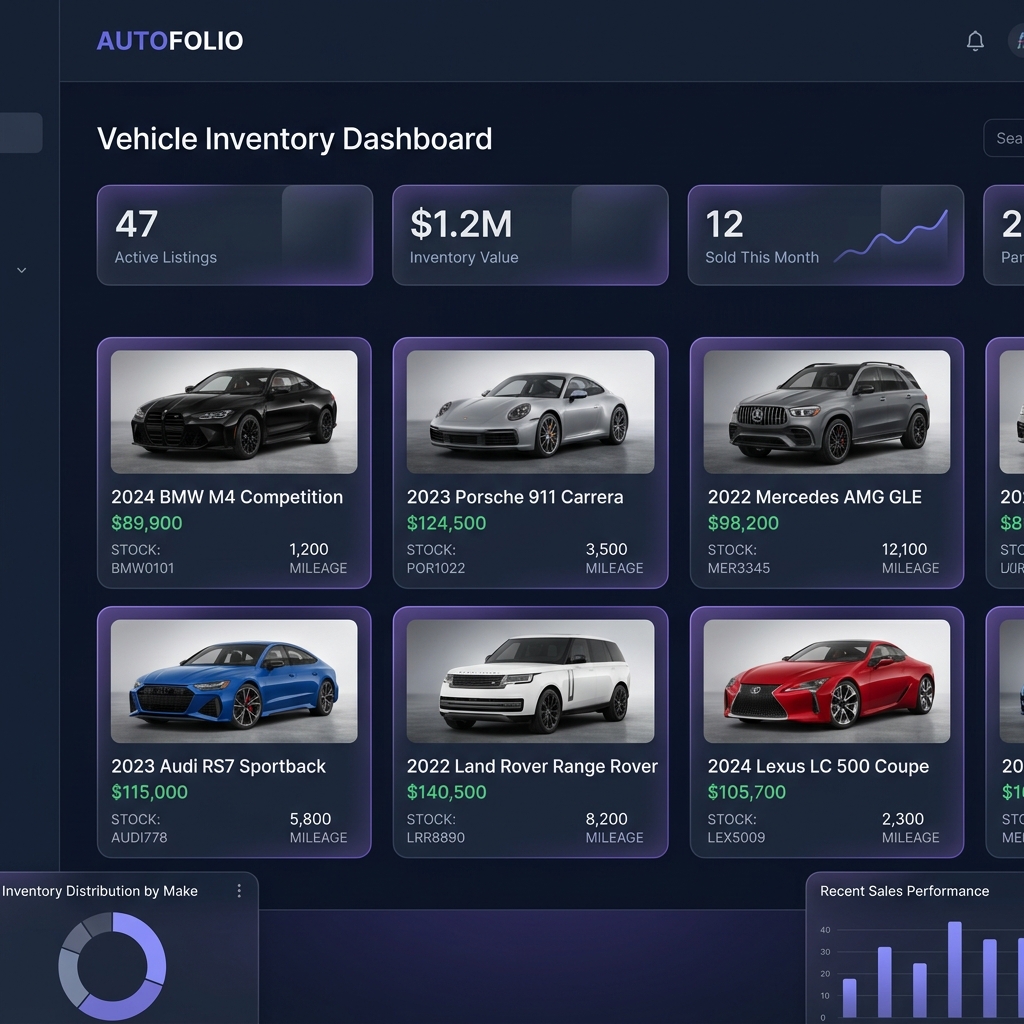
Task: Click the Recent Sales Performance title
Action: (x=904, y=891)
